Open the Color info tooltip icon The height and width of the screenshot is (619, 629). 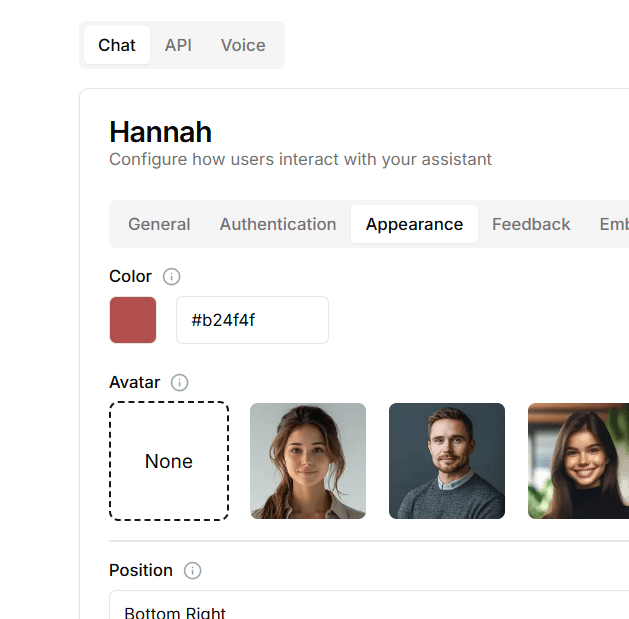pyautogui.click(x=171, y=277)
